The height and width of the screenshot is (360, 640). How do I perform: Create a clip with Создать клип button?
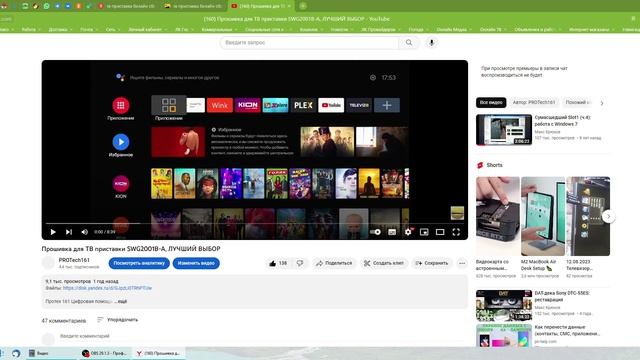coord(384,263)
